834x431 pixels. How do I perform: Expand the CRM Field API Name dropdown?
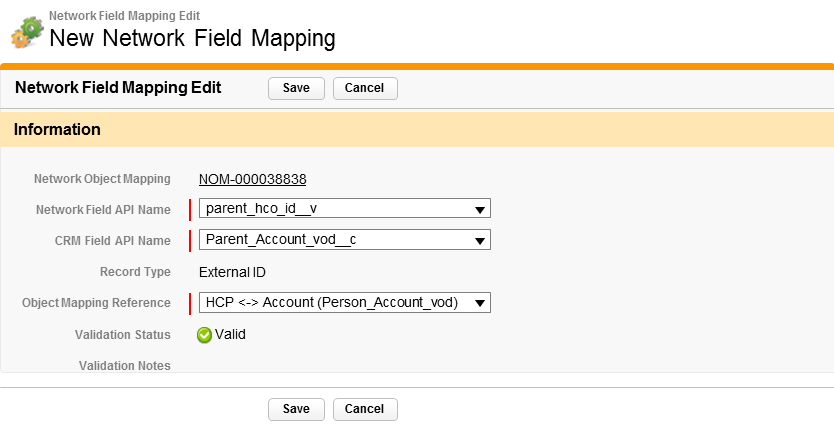(344, 240)
